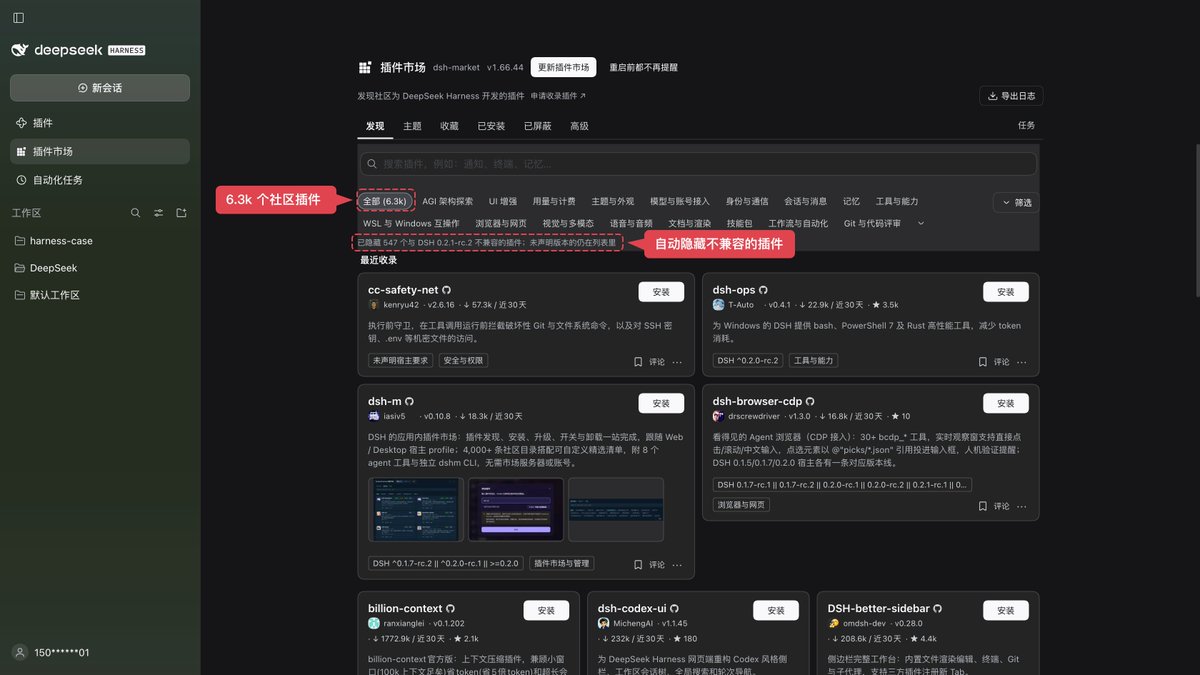Click the drscrewdriver author avatar
This screenshot has height=675, width=1200.
point(718,416)
